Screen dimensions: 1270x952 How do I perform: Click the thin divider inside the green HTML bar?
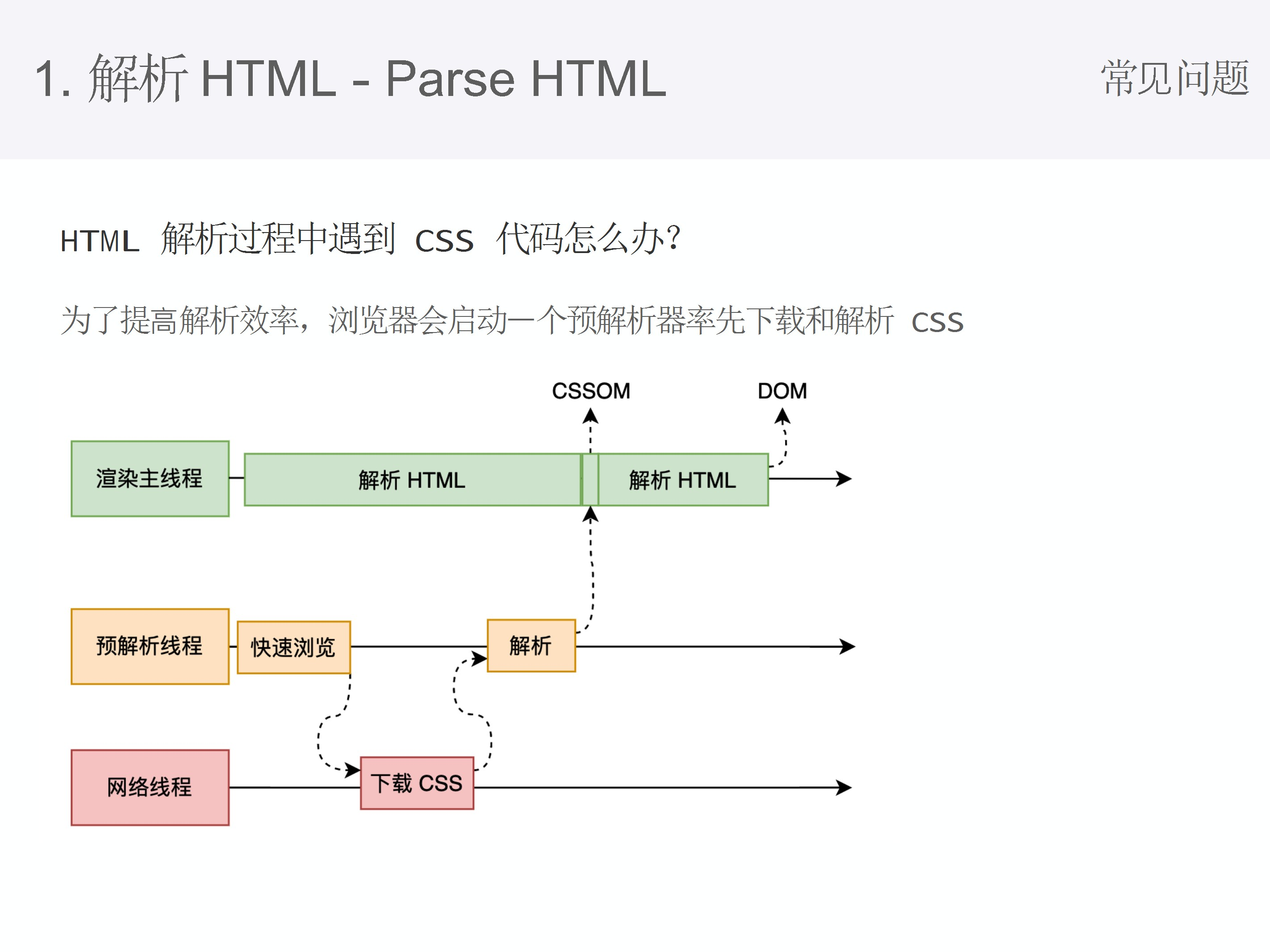589,479
